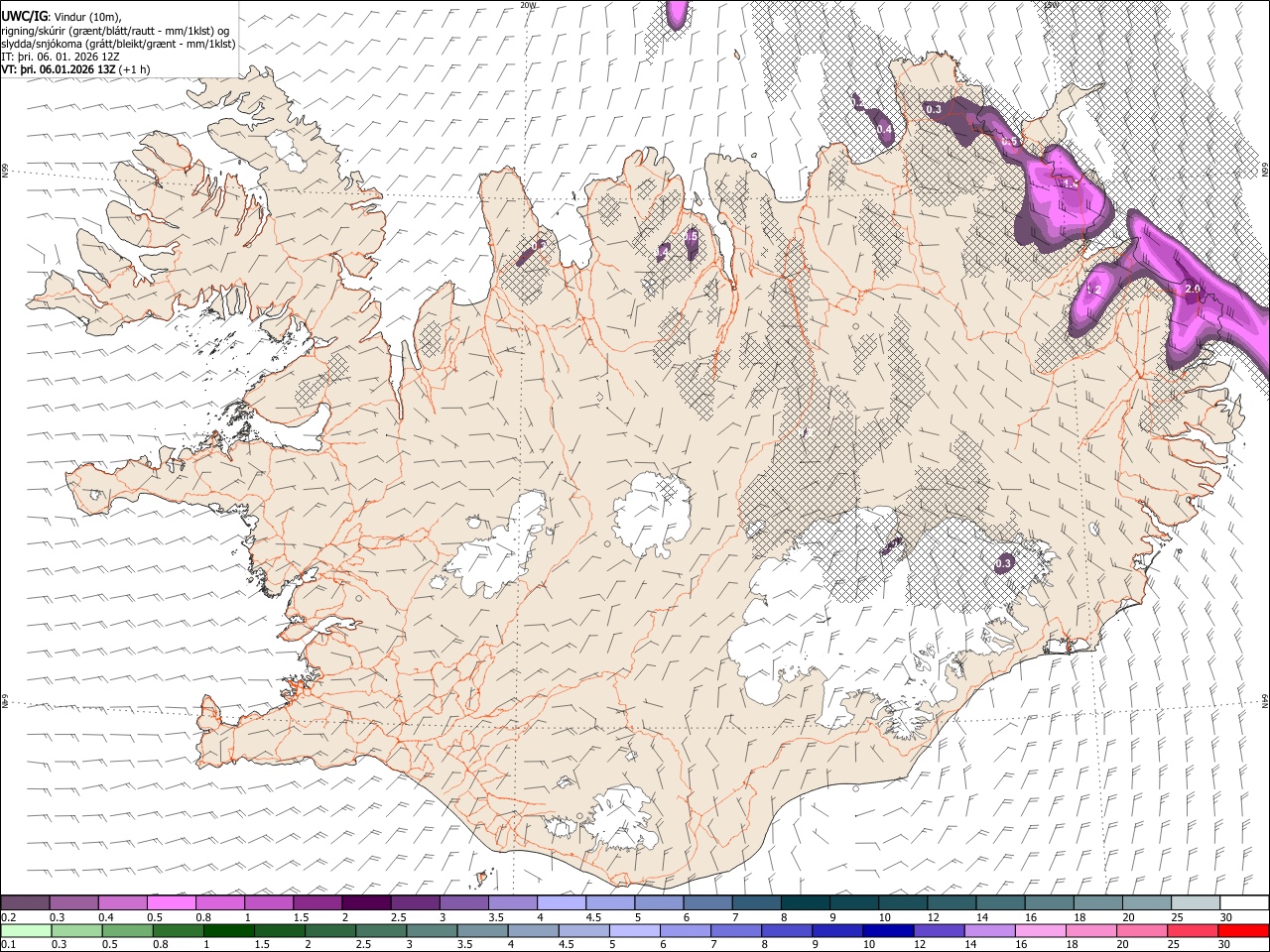This screenshot has height=952, width=1270.
Task: Click the crimson swatch labelled 25 in bottom row
Action: pos(1194,930)
